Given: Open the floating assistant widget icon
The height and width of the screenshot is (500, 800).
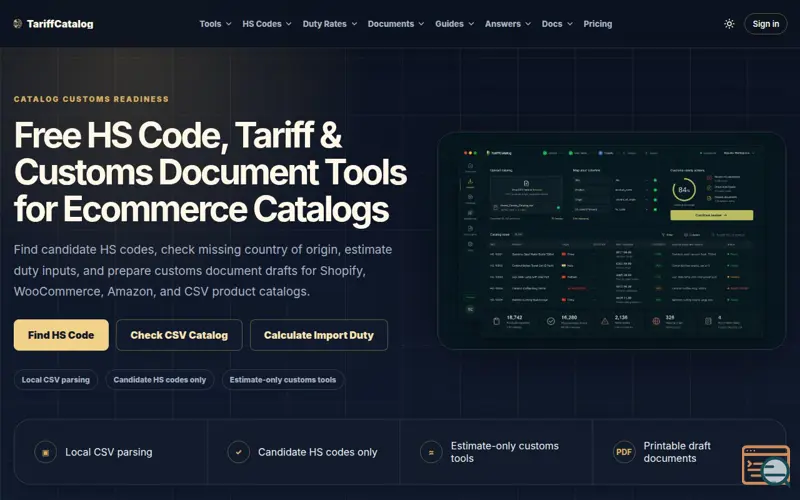Looking at the screenshot, I should pyautogui.click(x=766, y=465).
